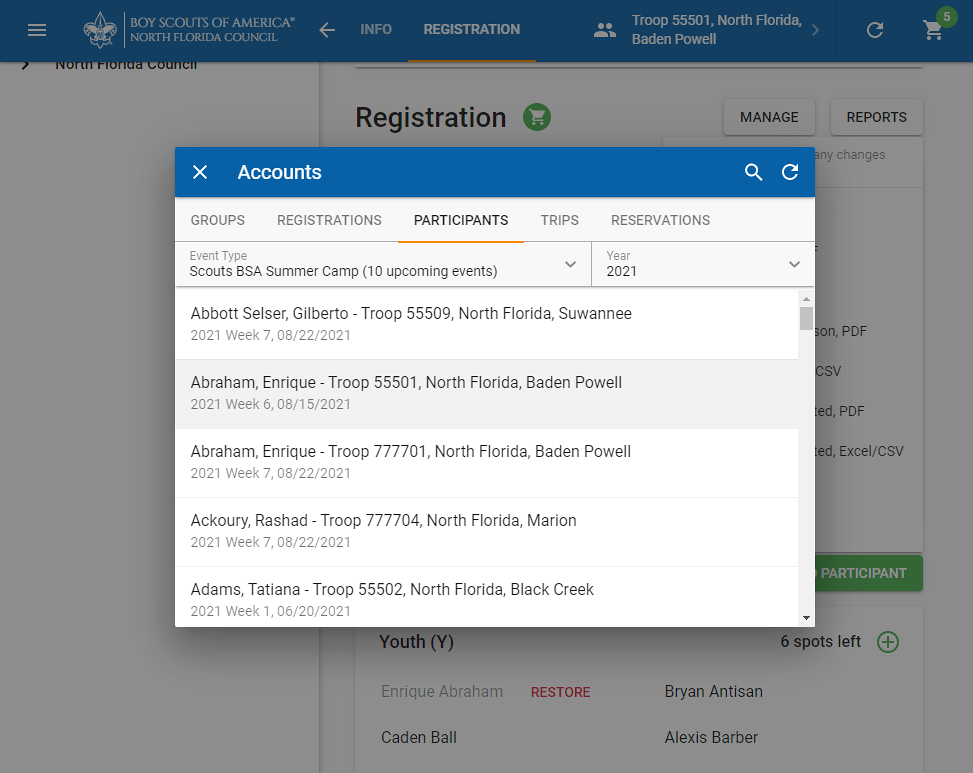Select Ackoury, Rashad Troop 777704 row
The image size is (973, 773).
[486, 532]
